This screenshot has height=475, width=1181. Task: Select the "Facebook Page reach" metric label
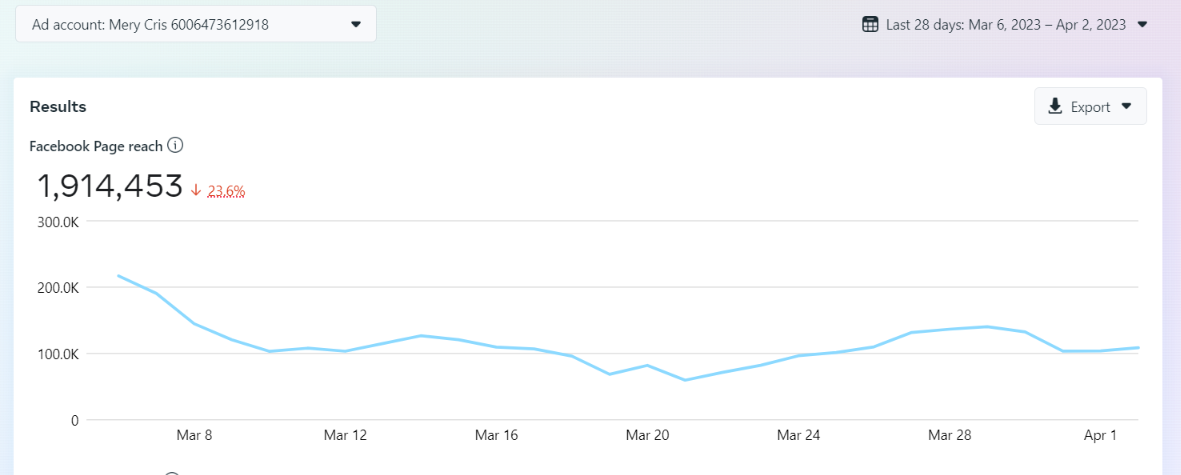(x=96, y=146)
